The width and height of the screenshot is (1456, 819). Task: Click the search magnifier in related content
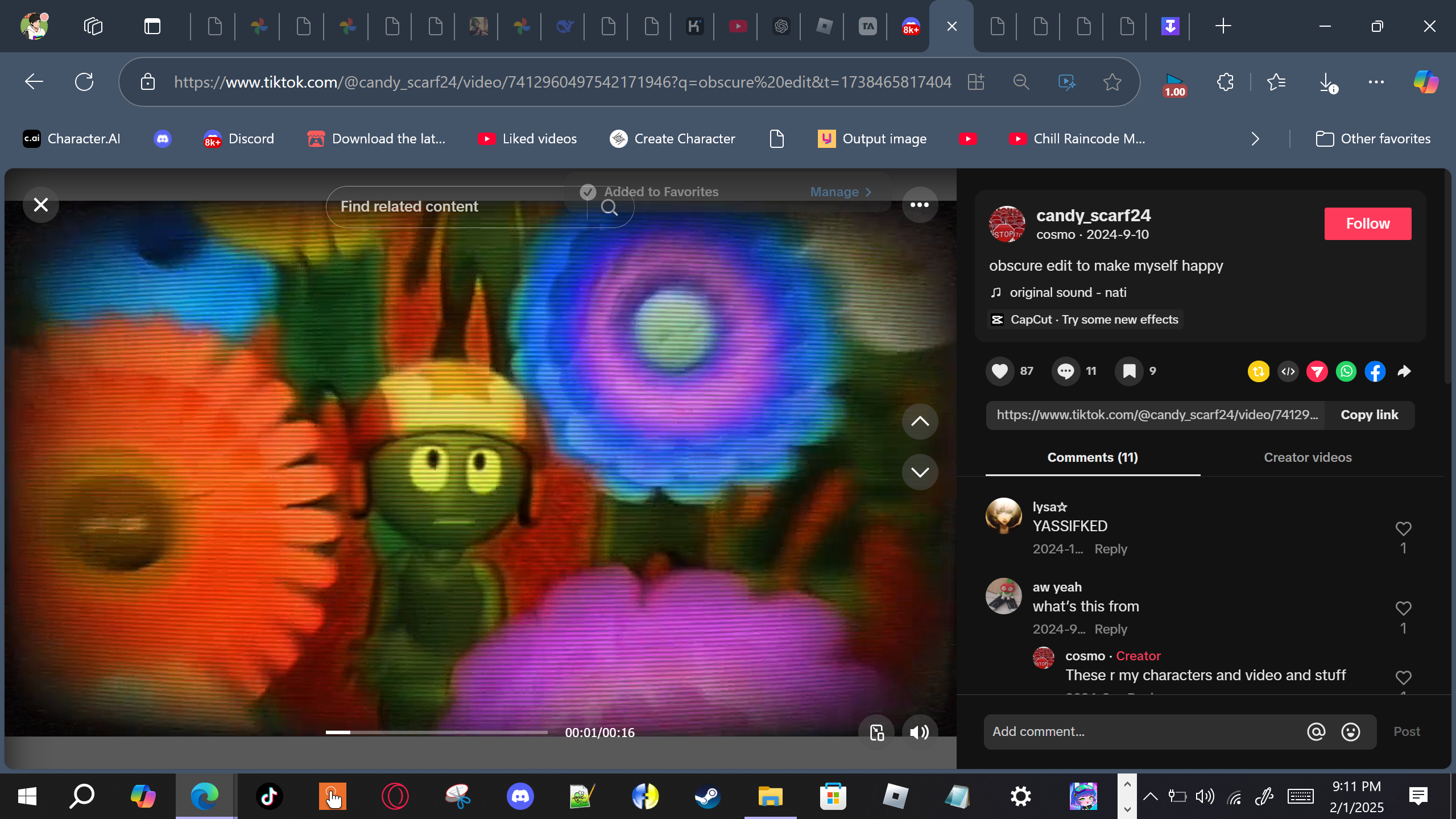click(x=609, y=207)
